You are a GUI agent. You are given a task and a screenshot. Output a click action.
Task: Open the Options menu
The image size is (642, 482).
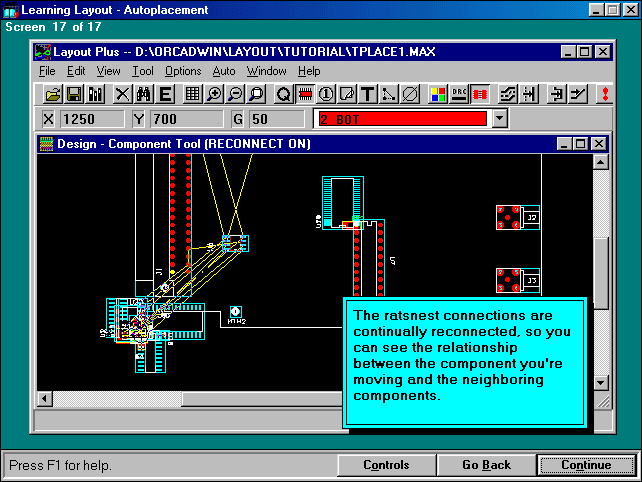tap(183, 71)
